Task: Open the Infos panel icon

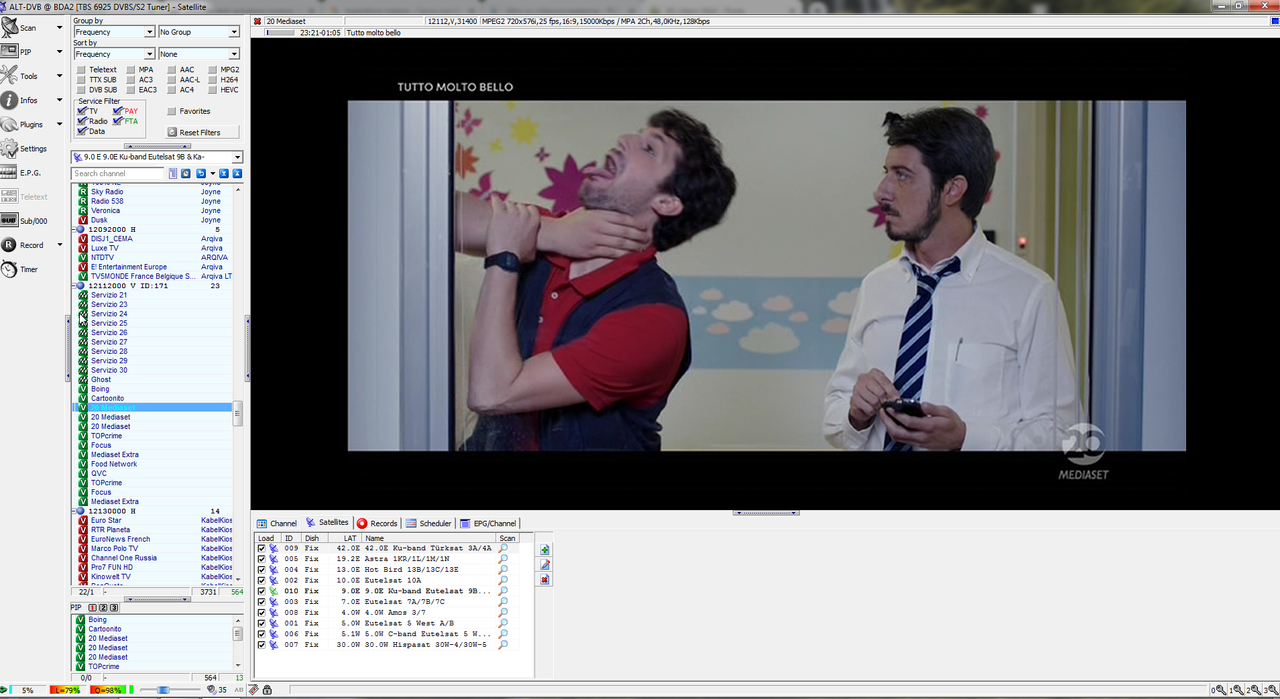Action: (x=10, y=100)
